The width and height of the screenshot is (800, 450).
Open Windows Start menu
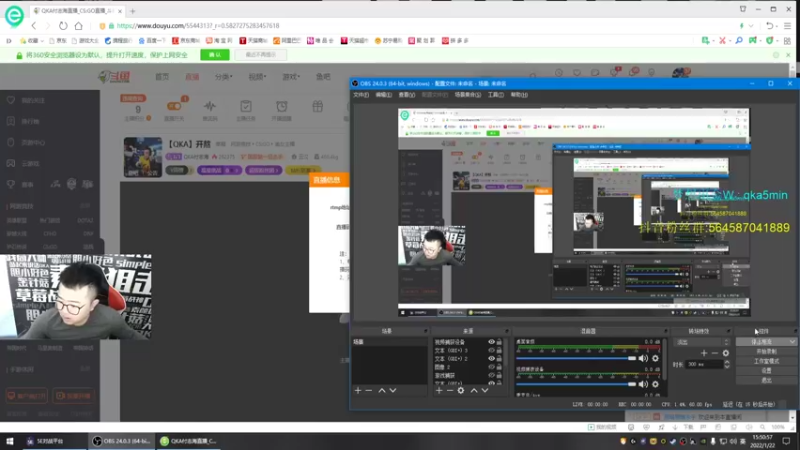[10, 441]
